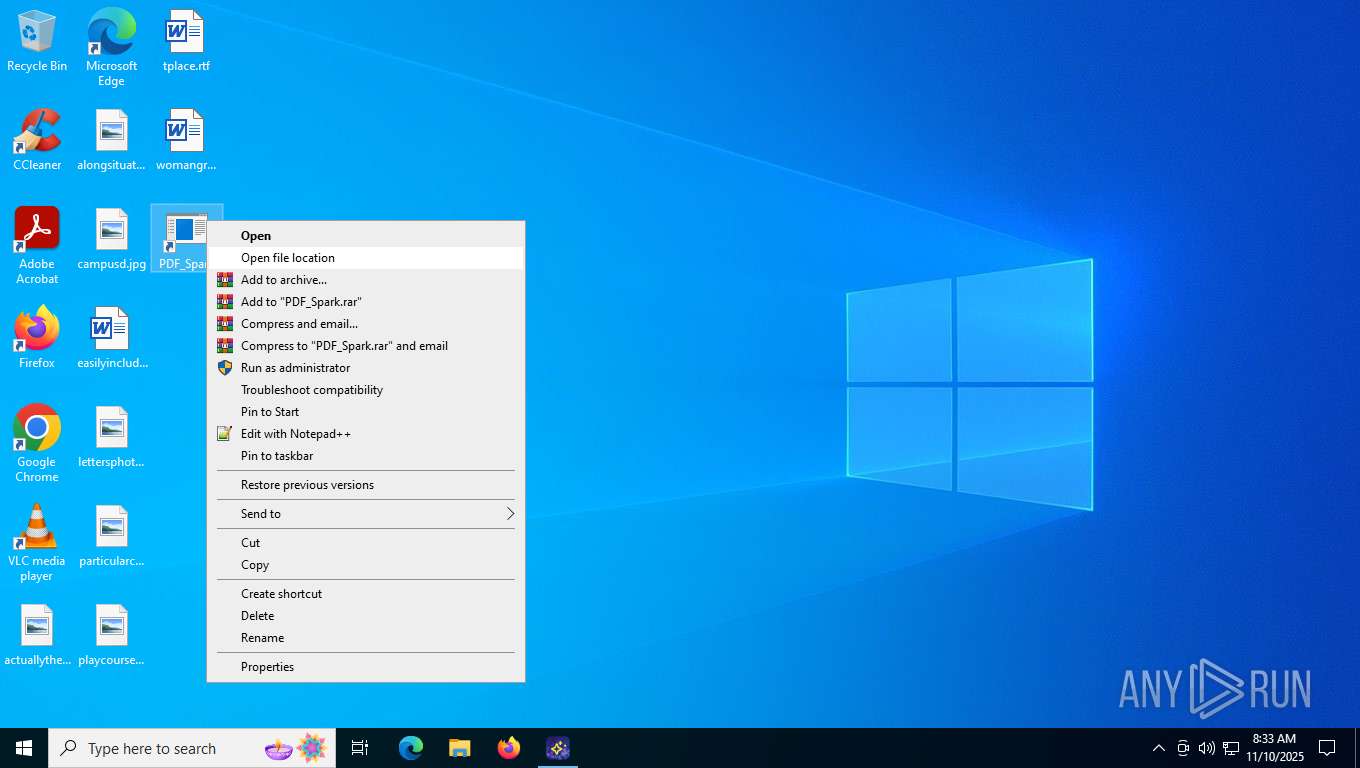Select the CCleaner desktop shortcut
Image resolution: width=1360 pixels, height=768 pixels.
pyautogui.click(x=37, y=140)
